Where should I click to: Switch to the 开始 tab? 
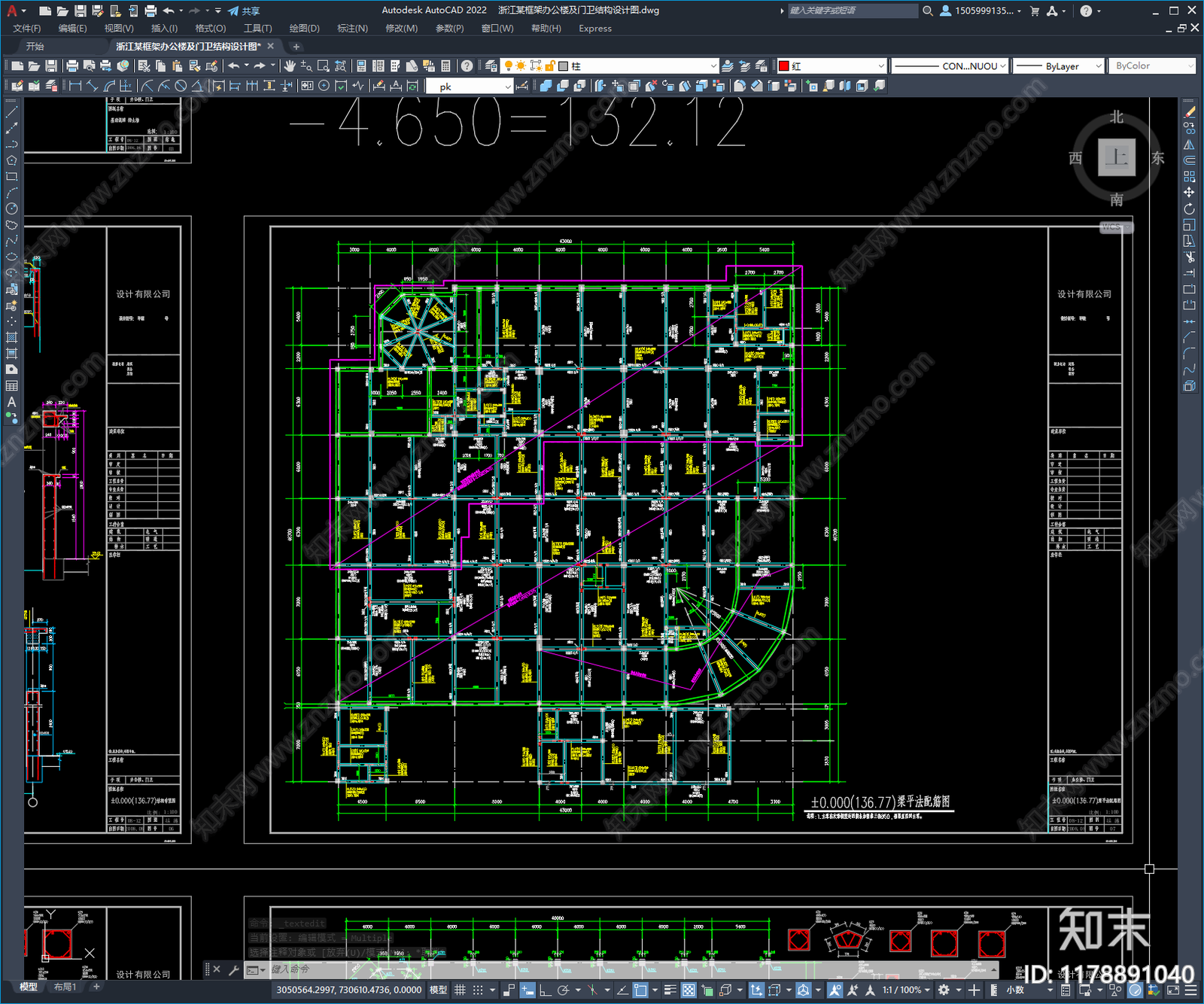(x=35, y=47)
